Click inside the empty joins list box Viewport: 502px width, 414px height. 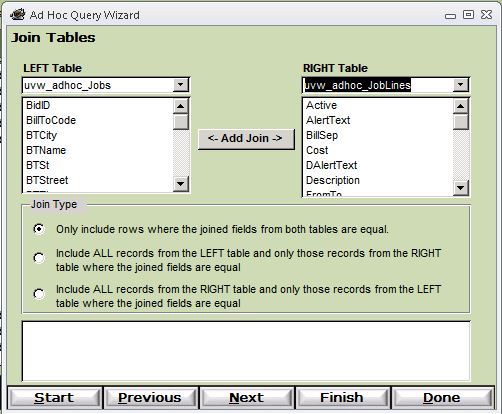pos(246,351)
